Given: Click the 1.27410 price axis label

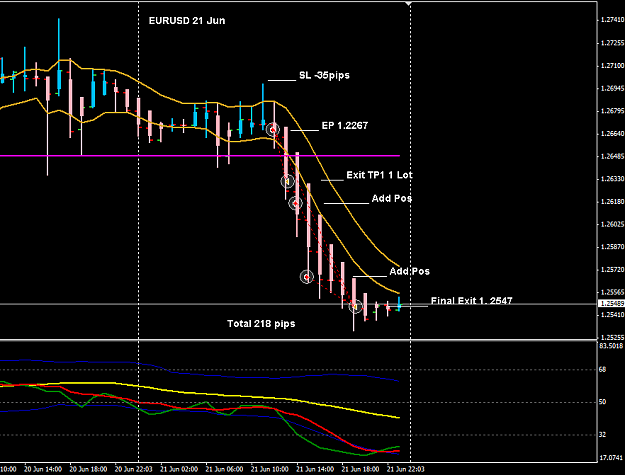Looking at the screenshot, I should [612, 20].
